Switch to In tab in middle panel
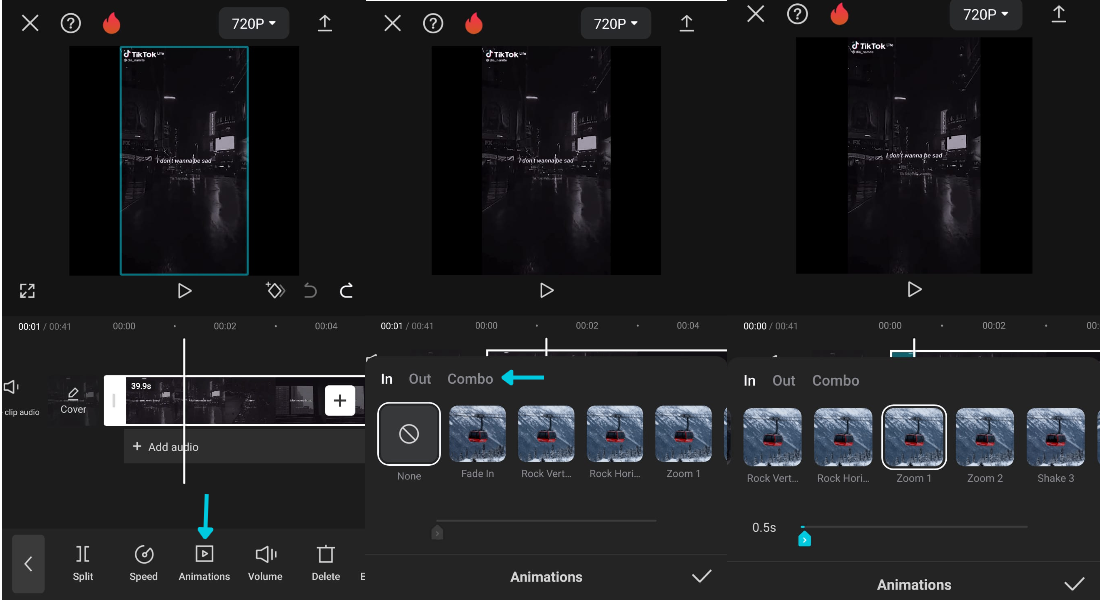The height and width of the screenshot is (600, 1100). click(387, 379)
